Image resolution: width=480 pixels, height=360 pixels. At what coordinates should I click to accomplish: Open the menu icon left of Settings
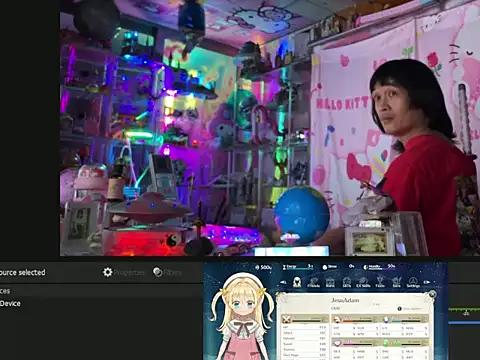click(396, 282)
